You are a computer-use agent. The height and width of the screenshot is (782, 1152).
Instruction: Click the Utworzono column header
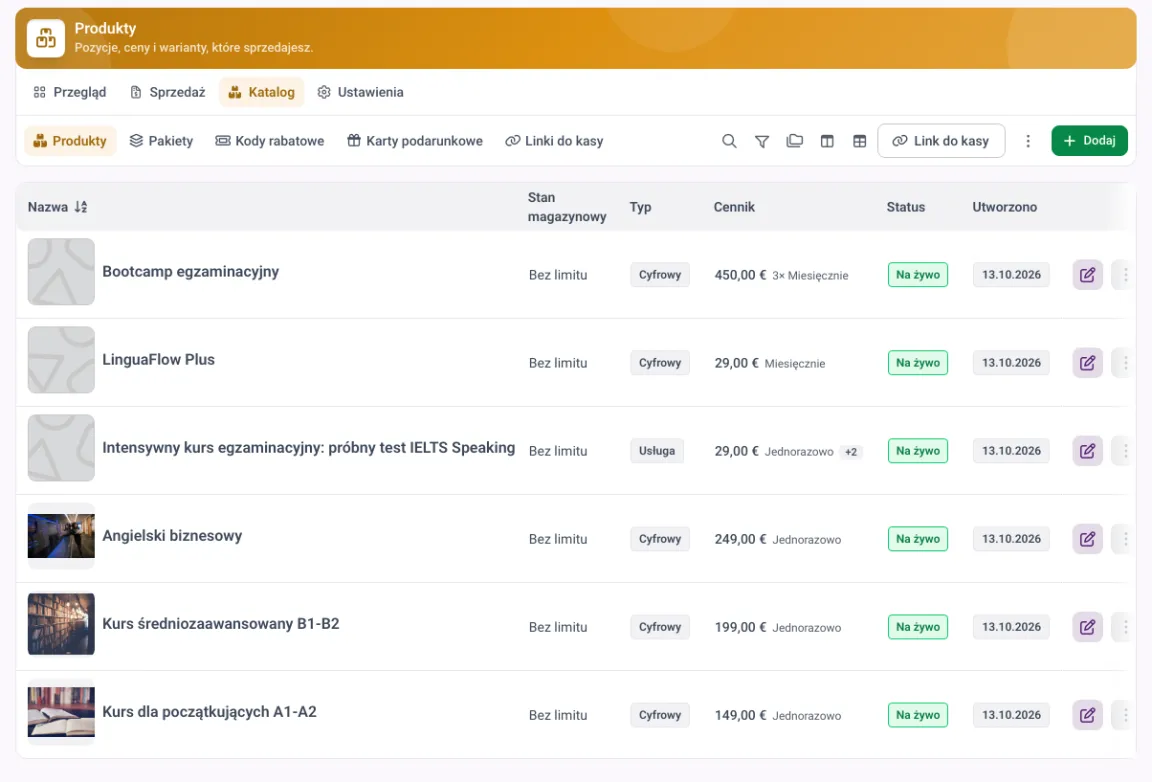[1004, 207]
